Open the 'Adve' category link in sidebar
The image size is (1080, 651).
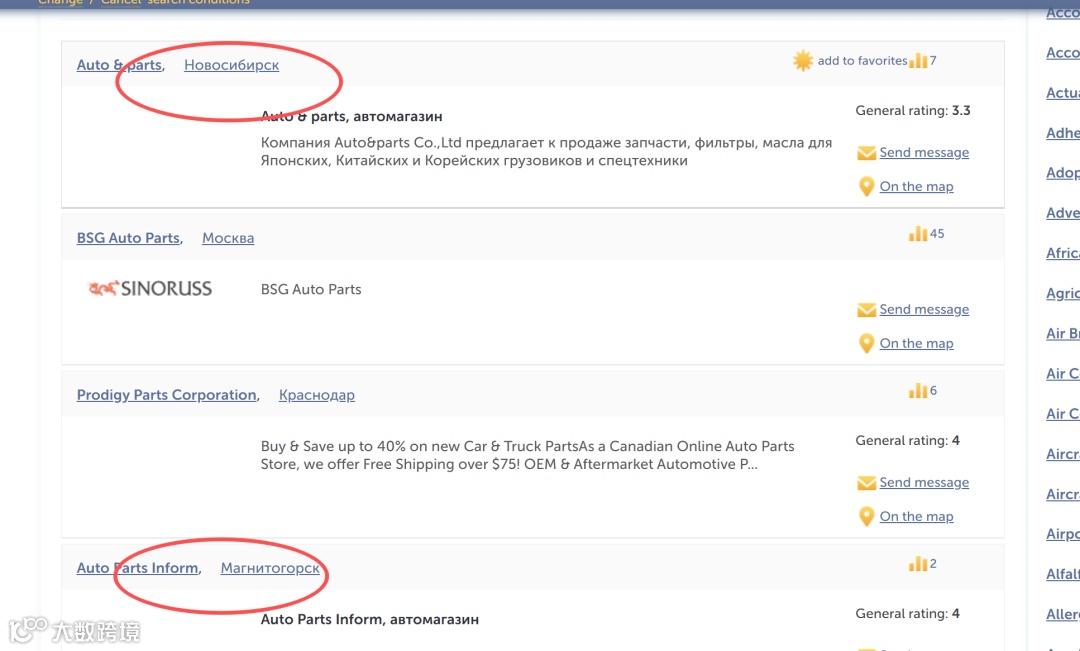pos(1063,213)
